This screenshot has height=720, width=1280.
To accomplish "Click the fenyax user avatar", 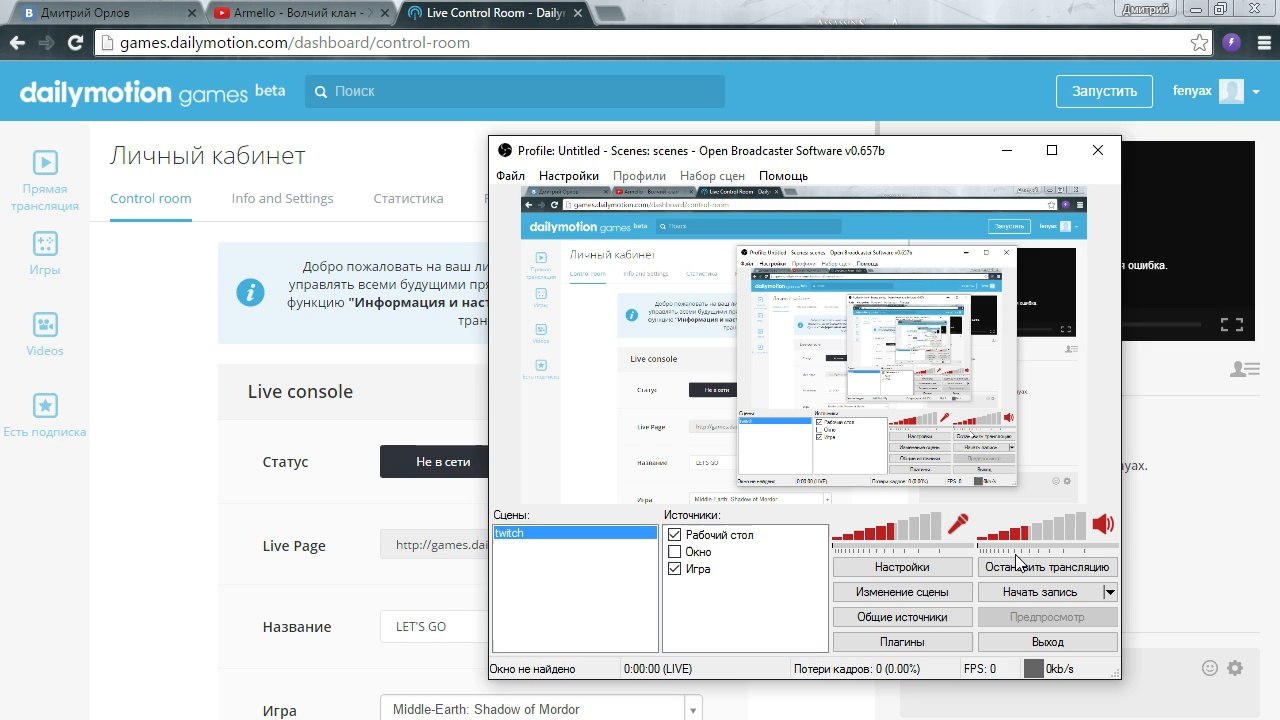I will click(x=1232, y=91).
